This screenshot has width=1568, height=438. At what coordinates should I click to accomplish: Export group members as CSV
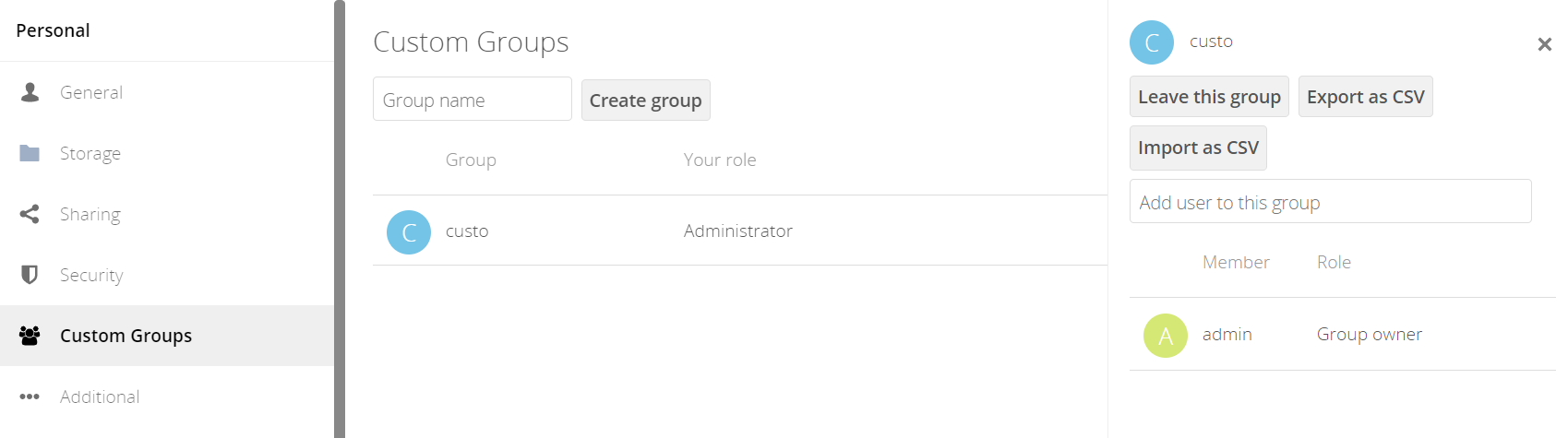1366,97
